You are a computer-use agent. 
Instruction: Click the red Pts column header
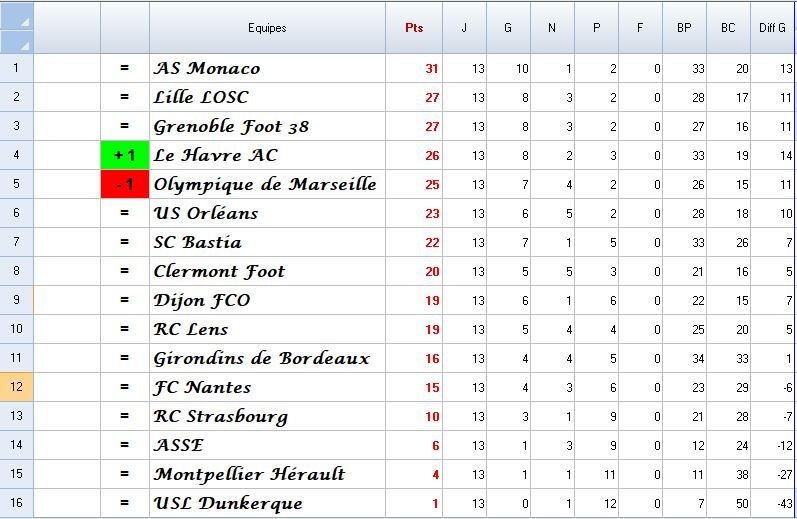[x=414, y=28]
